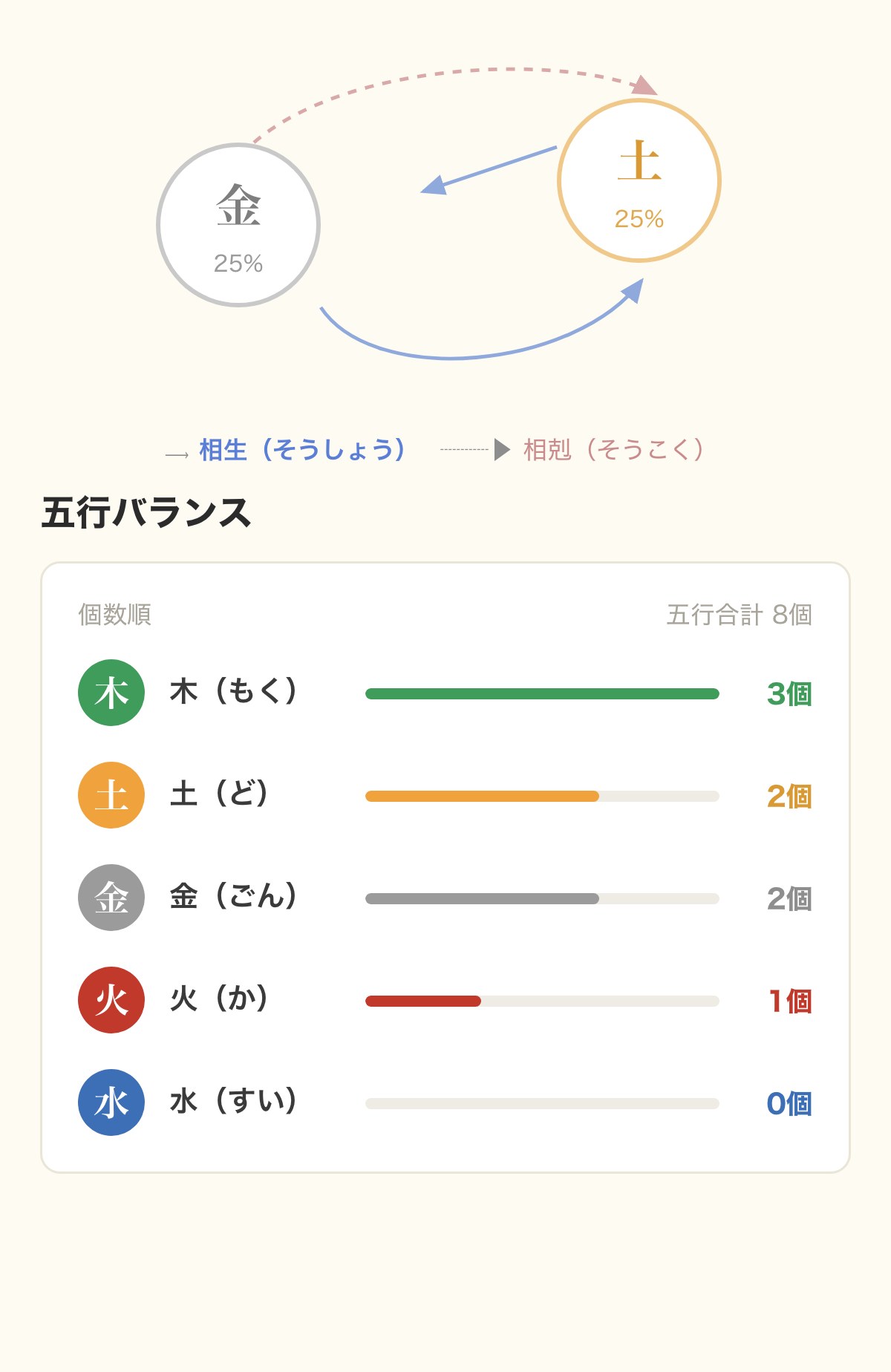Viewport: 891px width, 1372px height.
Task: Select the 金 25% circle in diagram
Action: point(238,225)
